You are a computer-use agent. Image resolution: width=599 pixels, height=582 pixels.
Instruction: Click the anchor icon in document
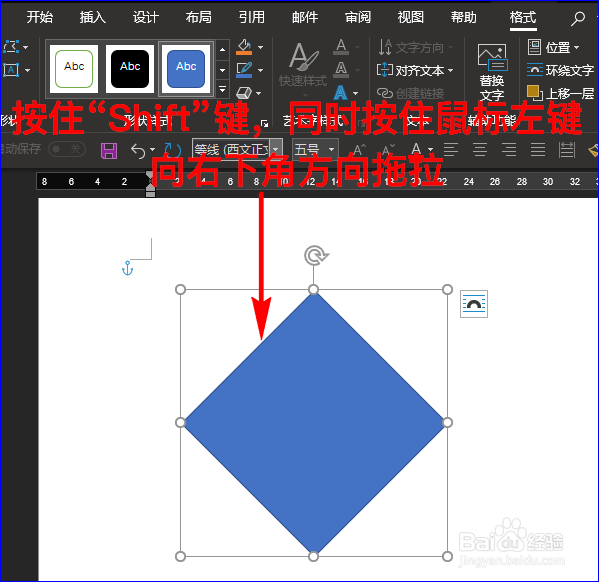pos(127,268)
